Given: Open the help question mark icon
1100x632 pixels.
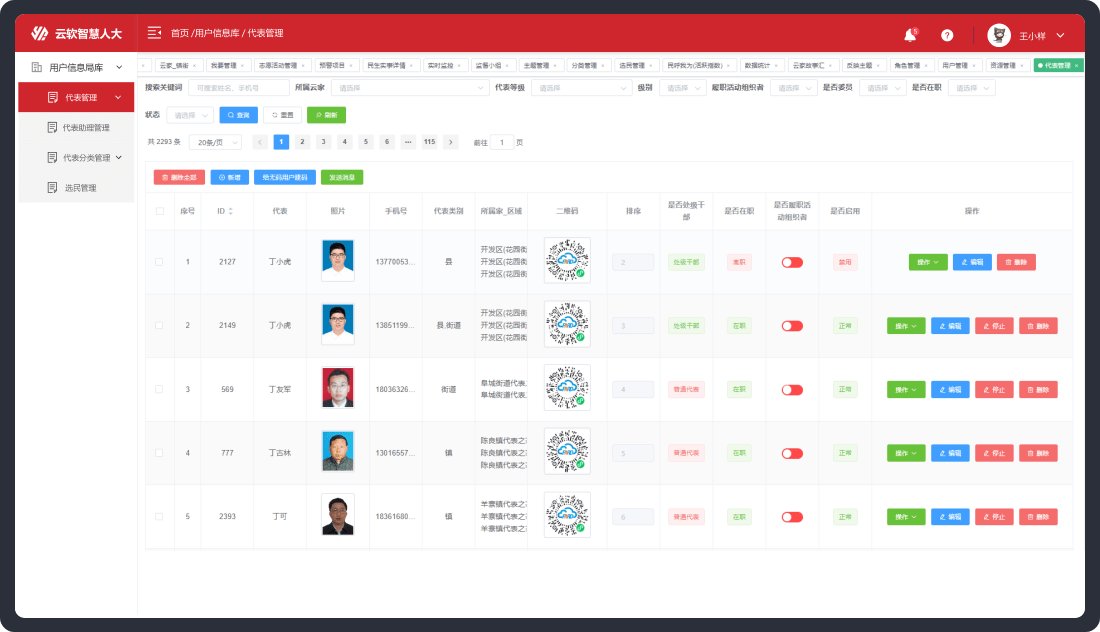Looking at the screenshot, I should 947,35.
